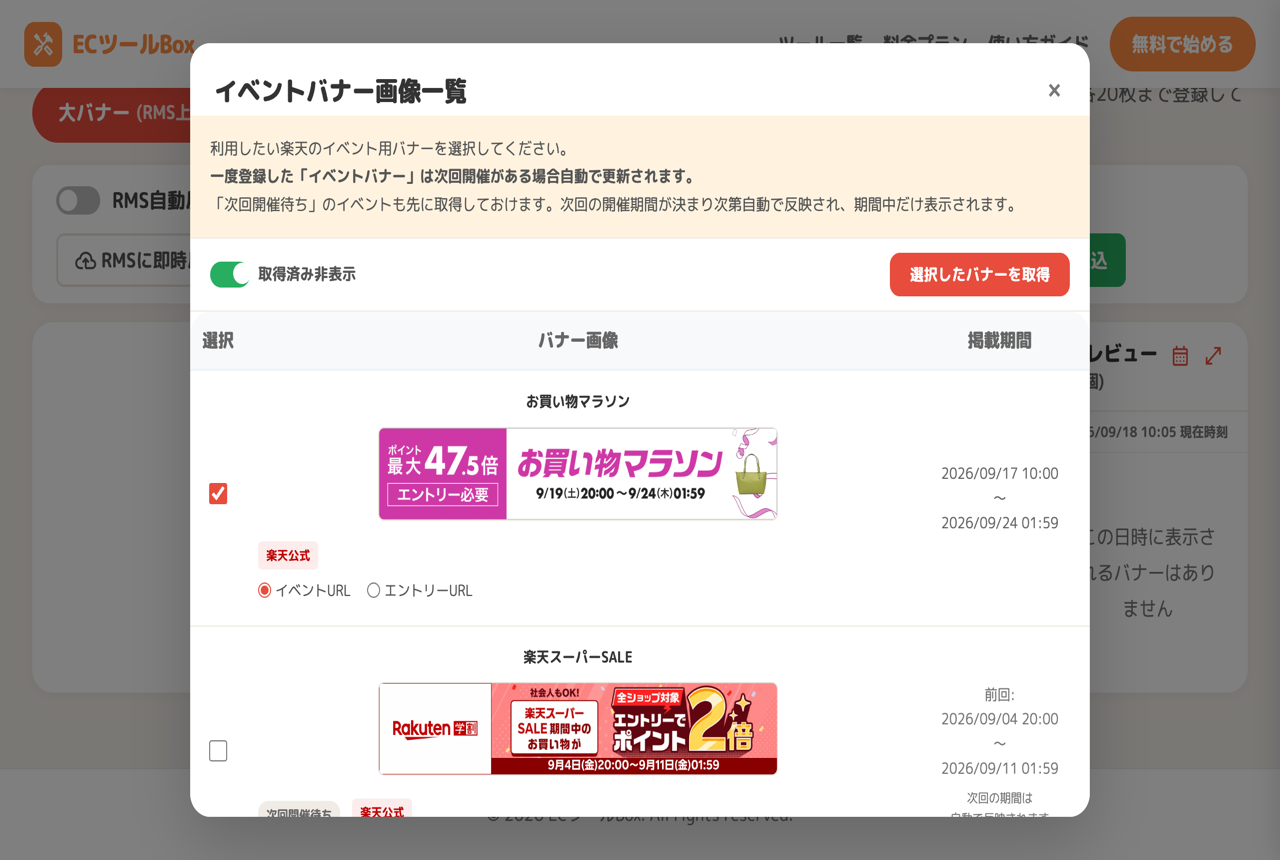Click the お買い物マラソン row title above its banner
Screen dimensions: 1280x860
click(578, 401)
